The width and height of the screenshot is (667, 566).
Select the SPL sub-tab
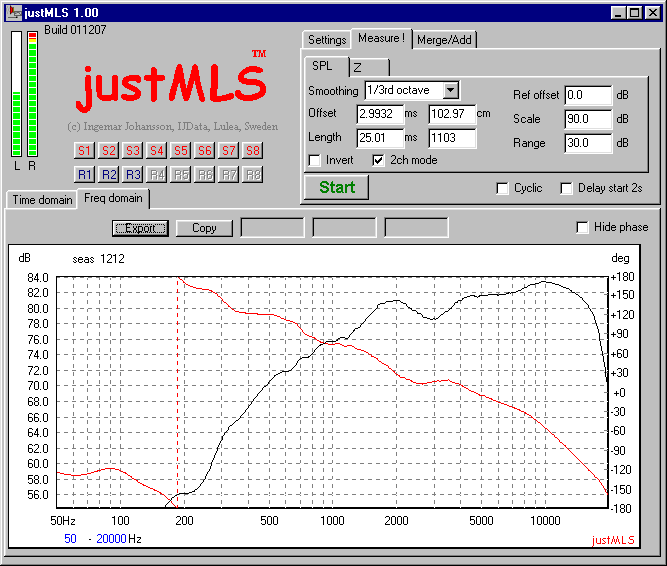point(326,66)
